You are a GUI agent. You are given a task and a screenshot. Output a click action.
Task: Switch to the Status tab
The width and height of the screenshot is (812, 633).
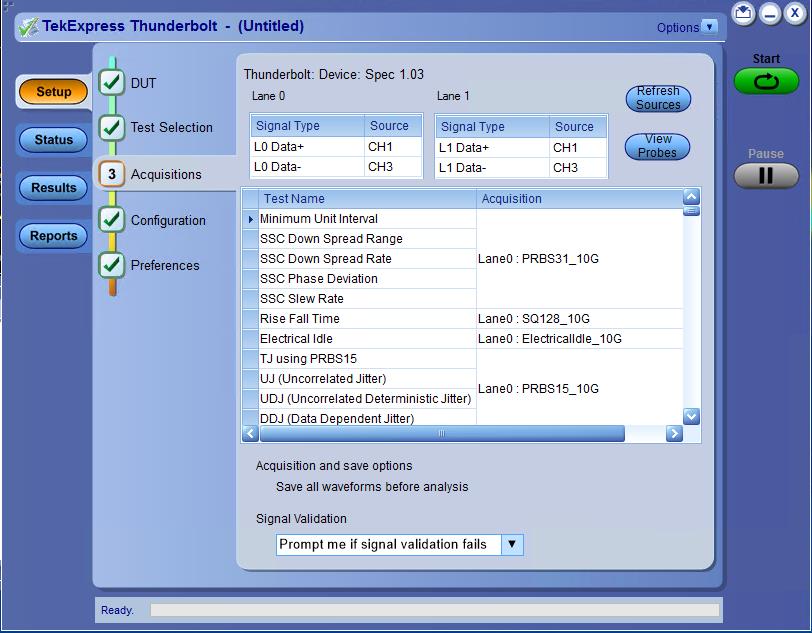tap(54, 140)
